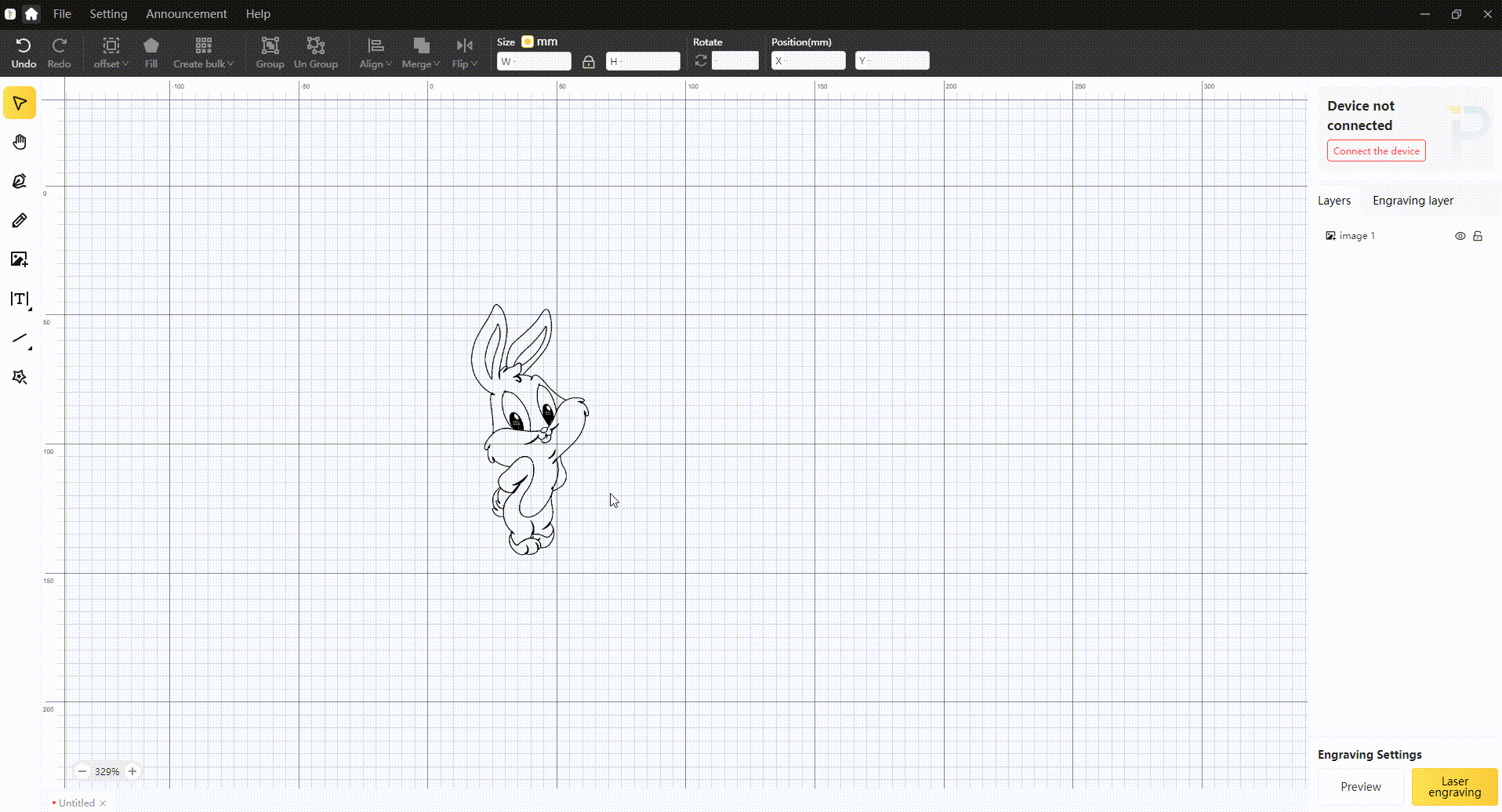Open the Announcement menu
Image resolution: width=1502 pixels, height=812 pixels.
click(187, 13)
